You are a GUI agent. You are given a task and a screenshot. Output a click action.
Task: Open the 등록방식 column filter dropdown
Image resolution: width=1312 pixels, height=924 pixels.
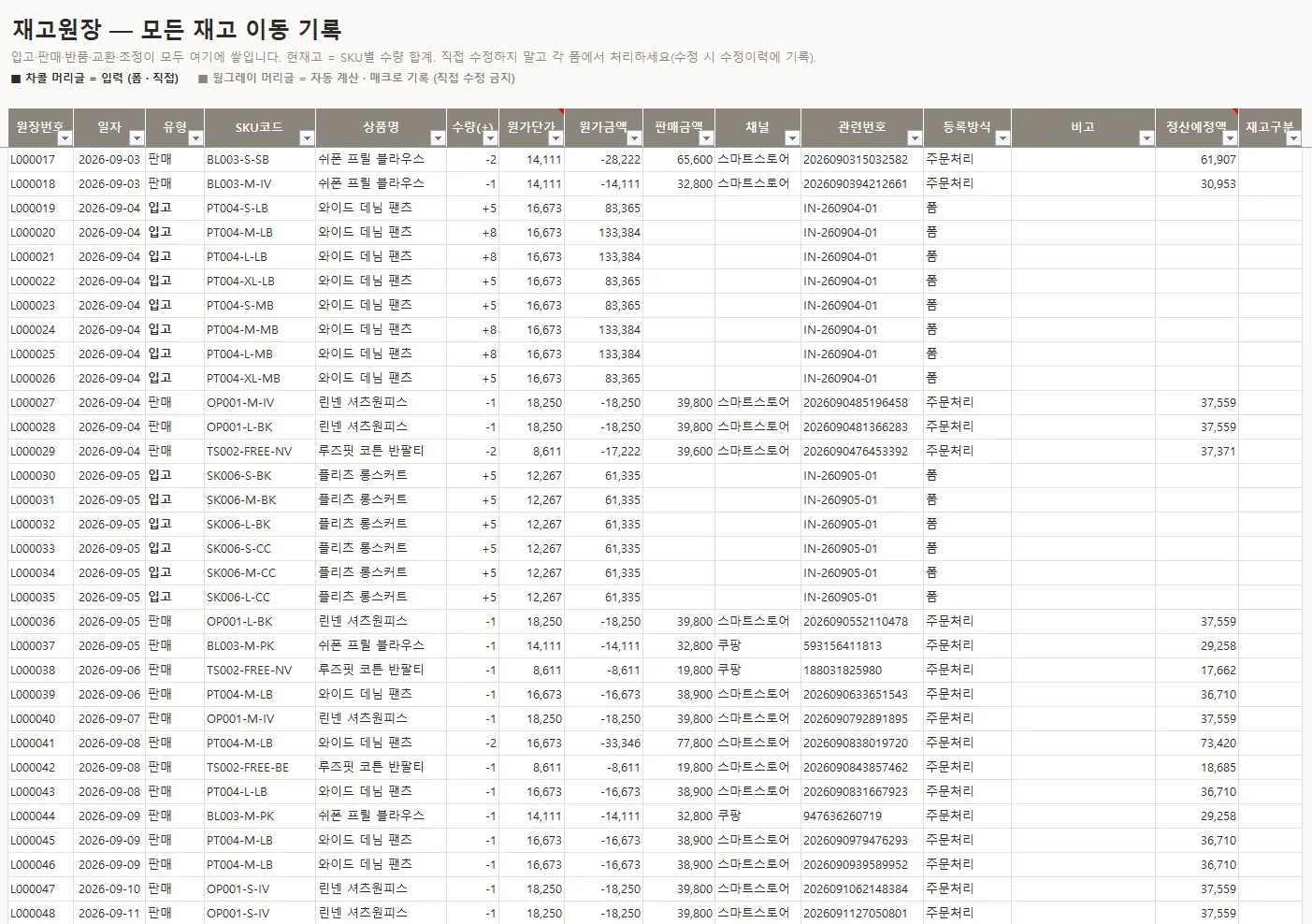(1002, 138)
